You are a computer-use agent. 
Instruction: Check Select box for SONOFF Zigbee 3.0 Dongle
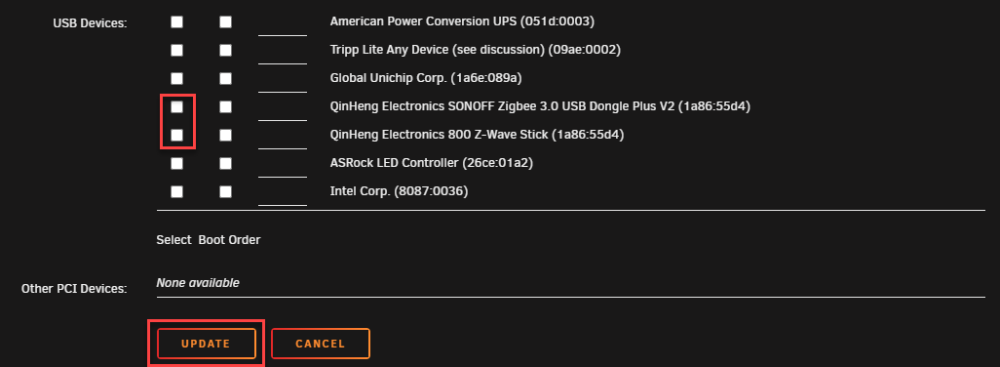click(x=177, y=107)
